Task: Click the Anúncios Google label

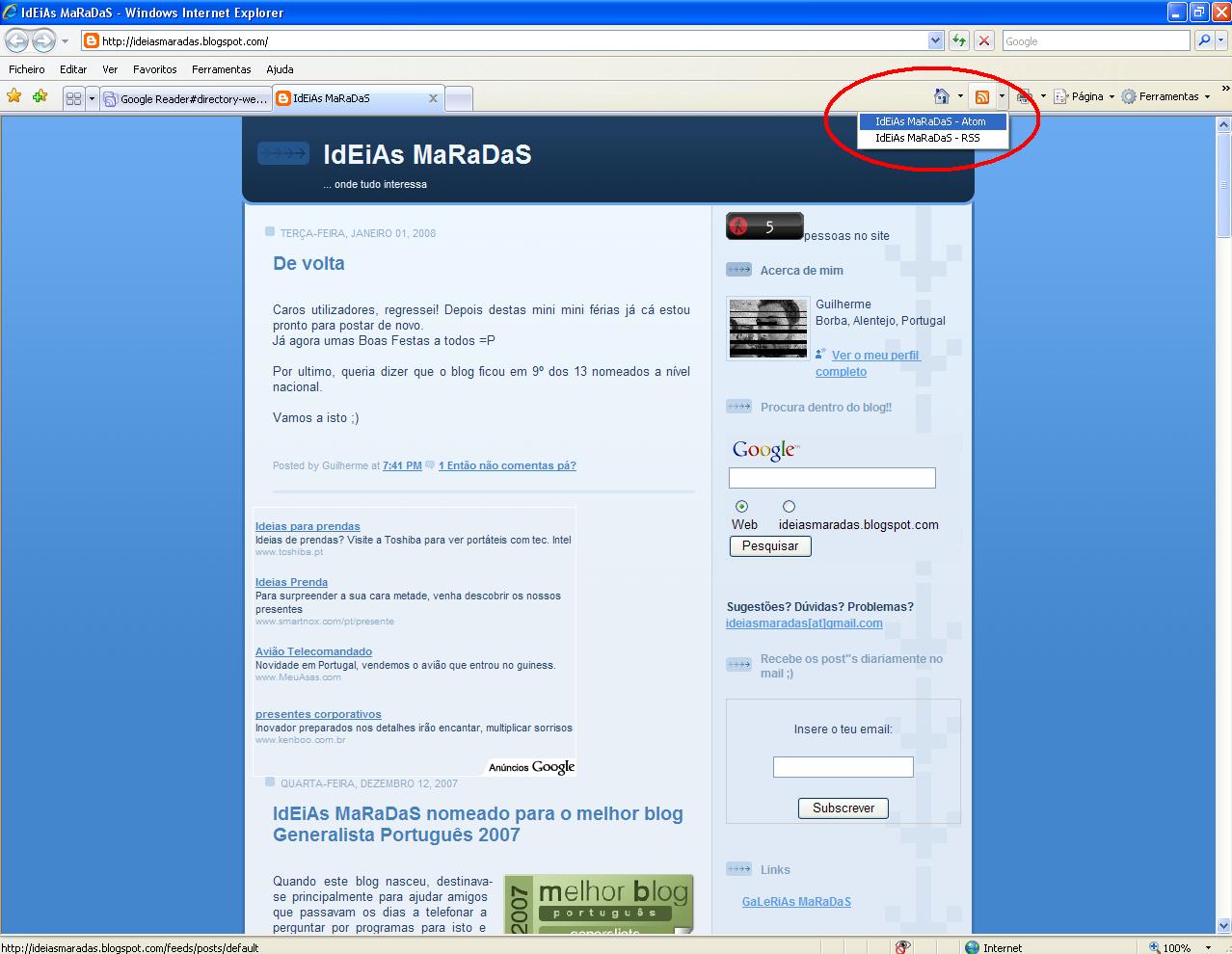Action: coord(531,767)
